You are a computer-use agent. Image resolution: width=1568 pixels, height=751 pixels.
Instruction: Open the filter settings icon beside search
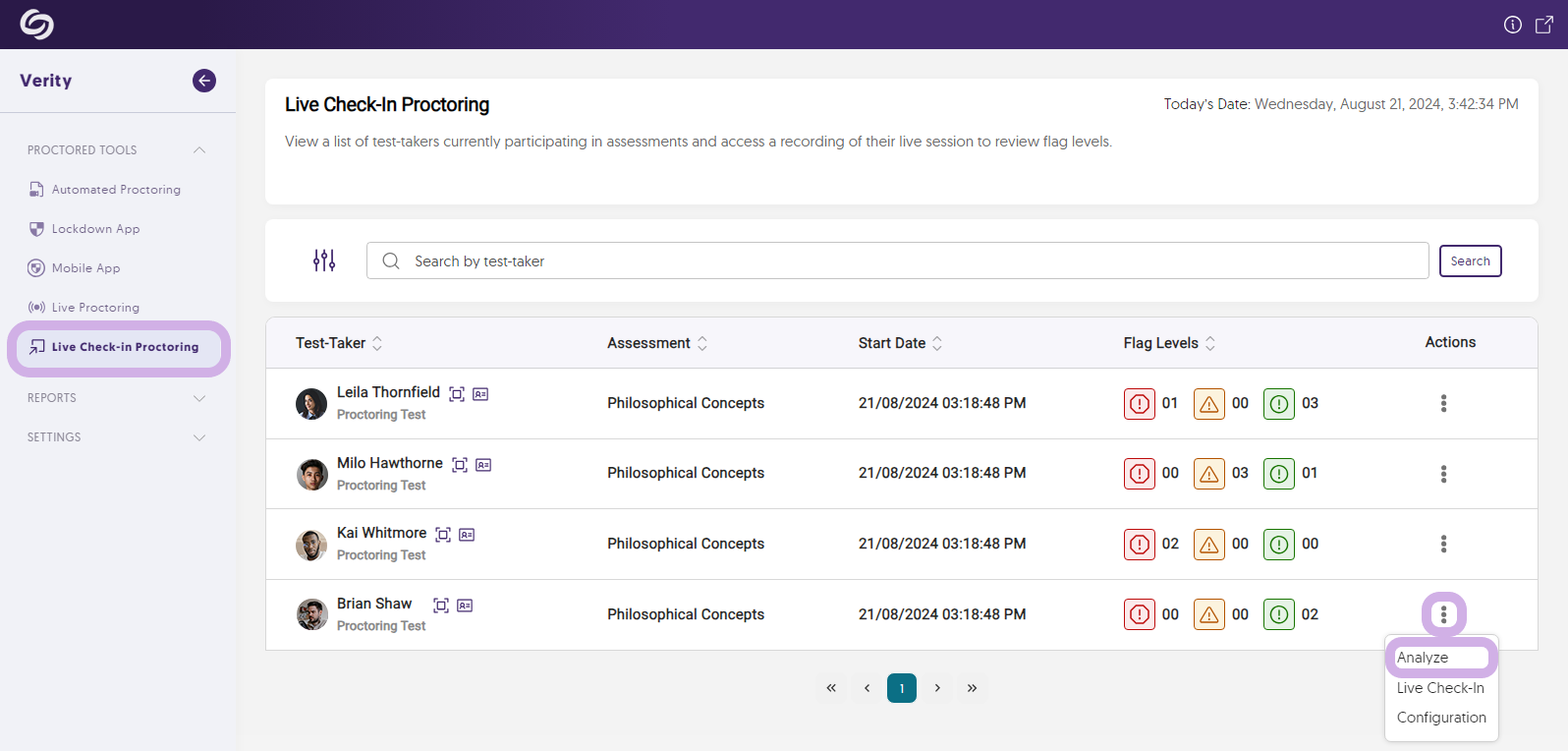pyautogui.click(x=324, y=260)
